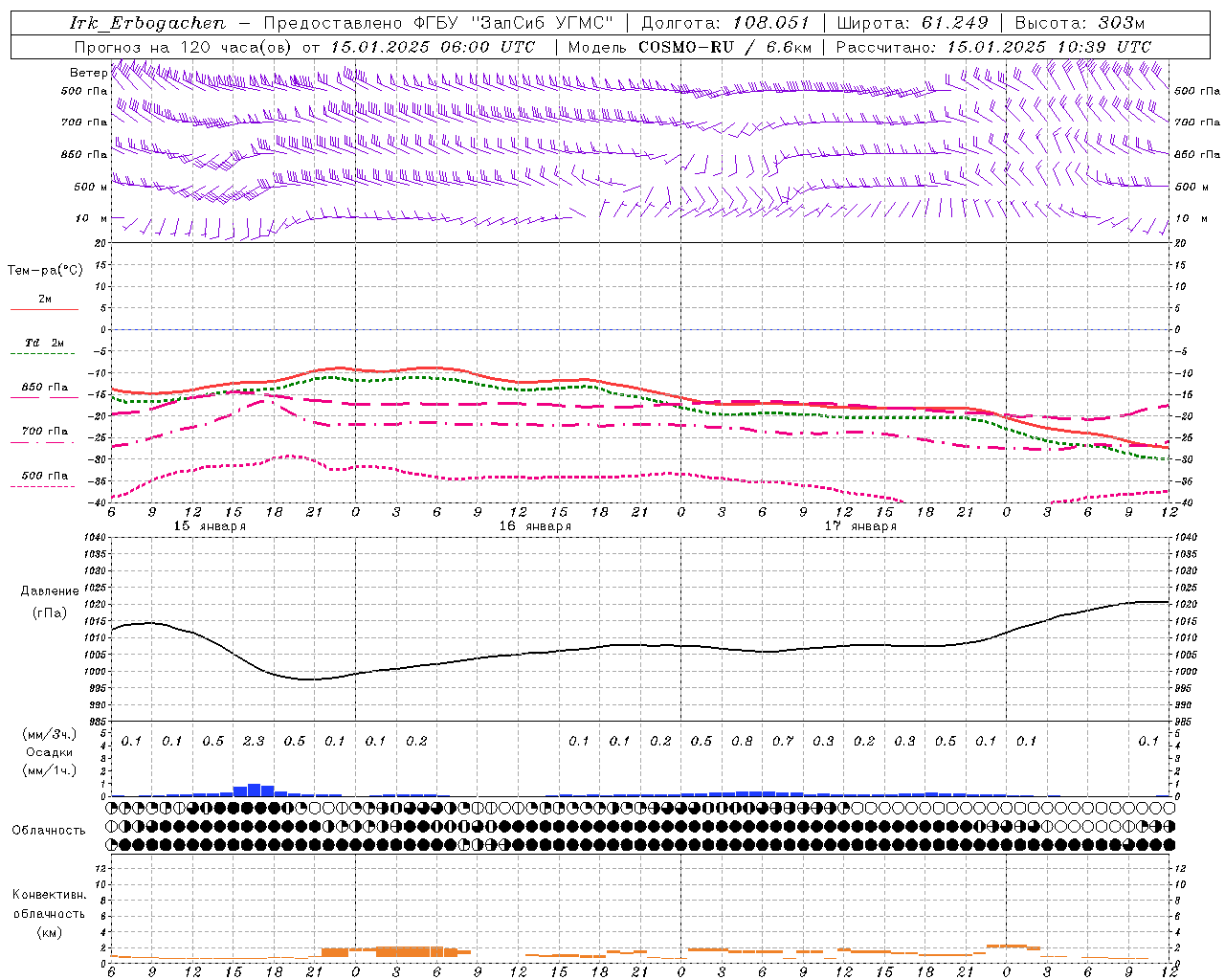Image resolution: width=1225 pixels, height=980 pixels.
Task: Click left "500 м" wind level label
Action: [91, 187]
